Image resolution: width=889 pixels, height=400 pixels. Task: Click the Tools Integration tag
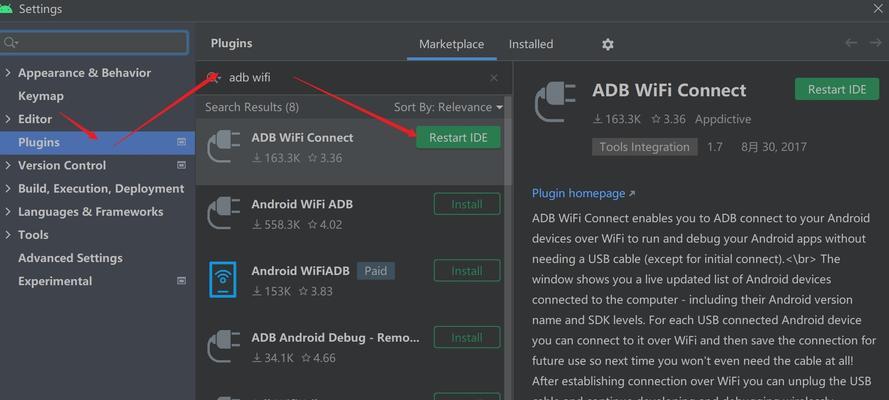coord(644,147)
